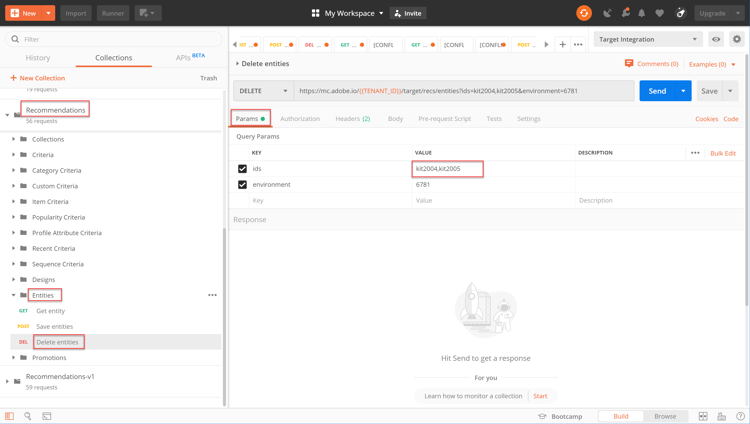Open the Send button dropdown arrow
This screenshot has width=750, height=424.
683,91
